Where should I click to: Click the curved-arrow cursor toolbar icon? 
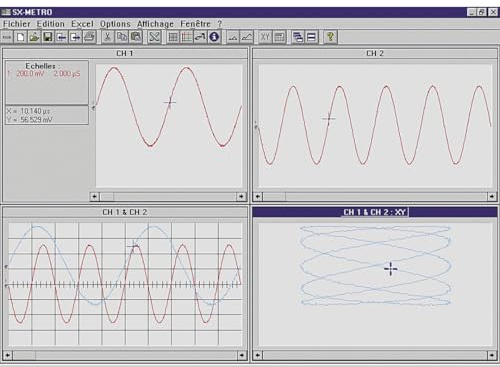pyautogui.click(x=200, y=37)
